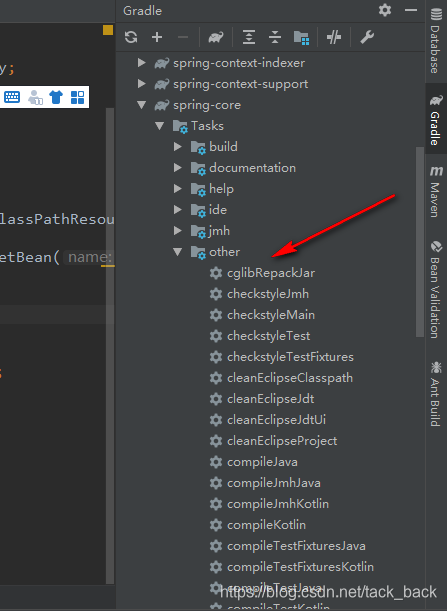Image resolution: width=447 pixels, height=611 pixels.
Task: Click the build folder gear icon
Action: (198, 147)
